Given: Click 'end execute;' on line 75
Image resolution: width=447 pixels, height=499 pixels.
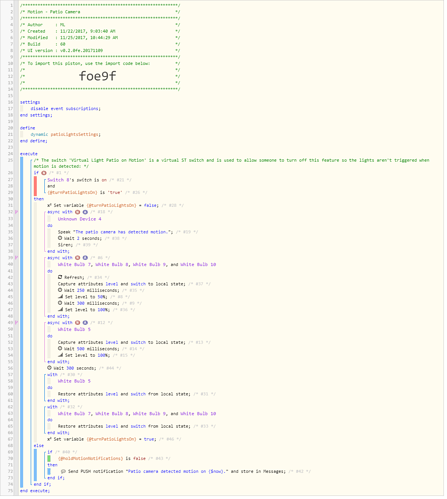Looking at the screenshot, I should [35, 492].
